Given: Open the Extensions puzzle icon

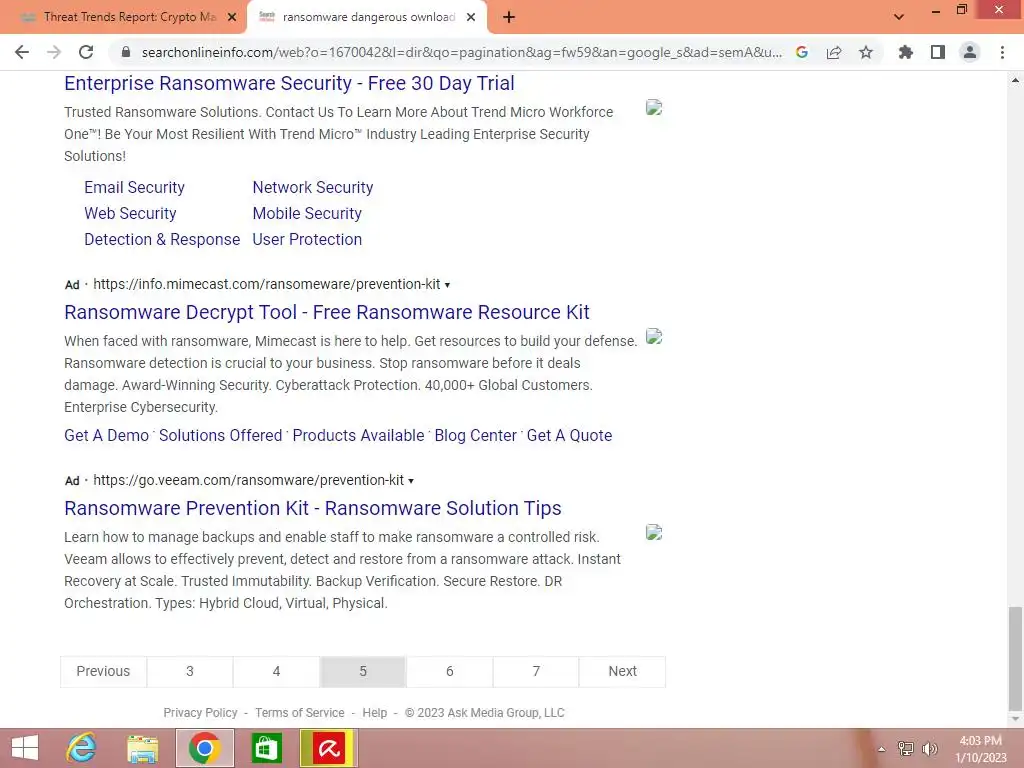Looking at the screenshot, I should [906, 52].
